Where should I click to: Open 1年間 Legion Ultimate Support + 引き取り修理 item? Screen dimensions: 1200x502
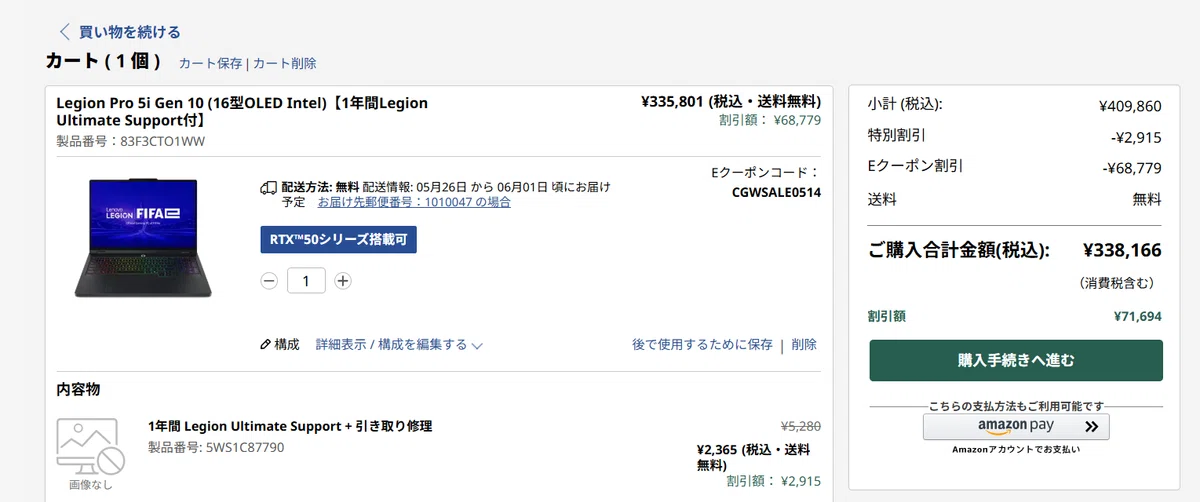(290, 426)
